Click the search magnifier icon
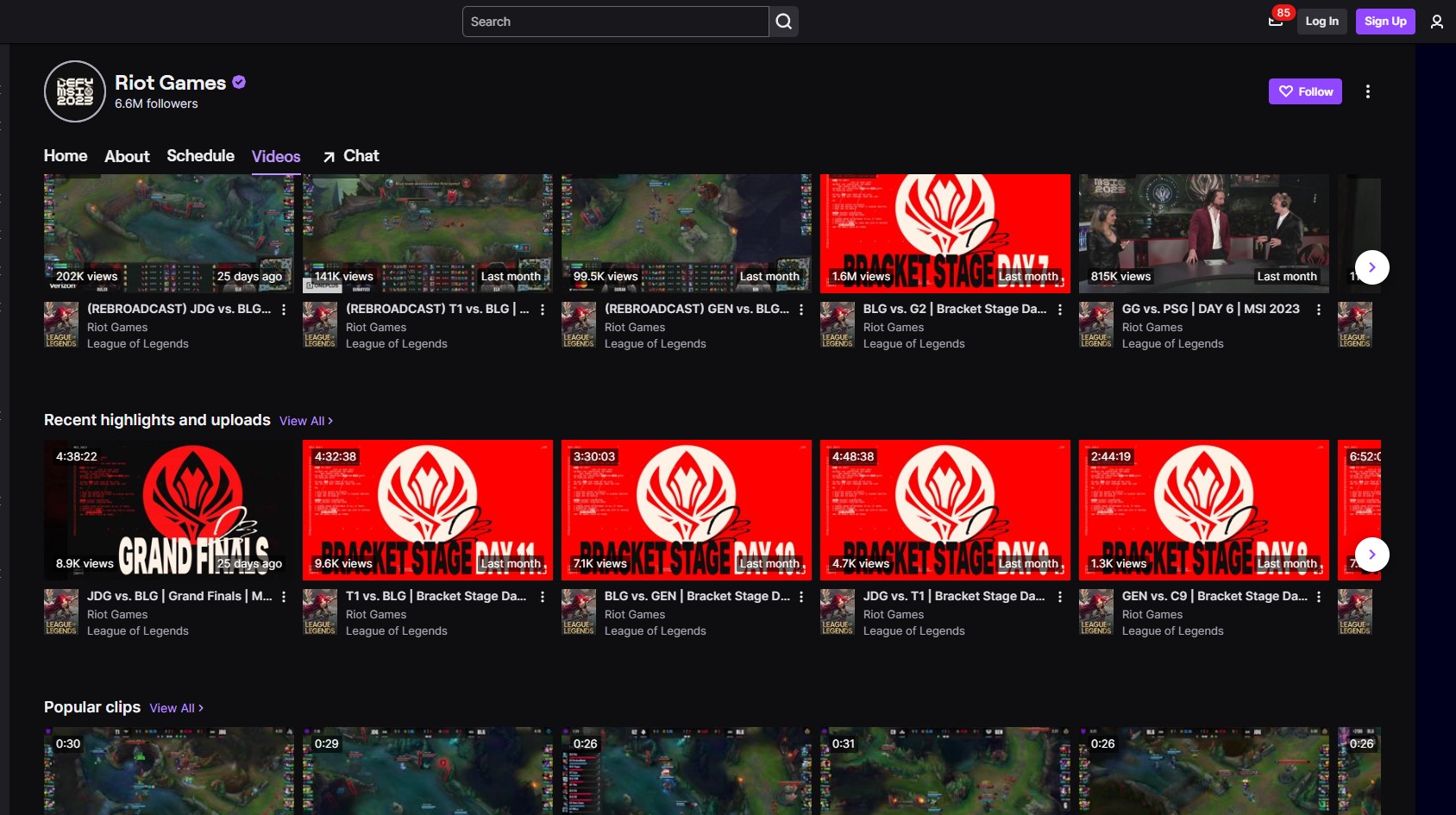Image resolution: width=1456 pixels, height=815 pixels. 783,22
